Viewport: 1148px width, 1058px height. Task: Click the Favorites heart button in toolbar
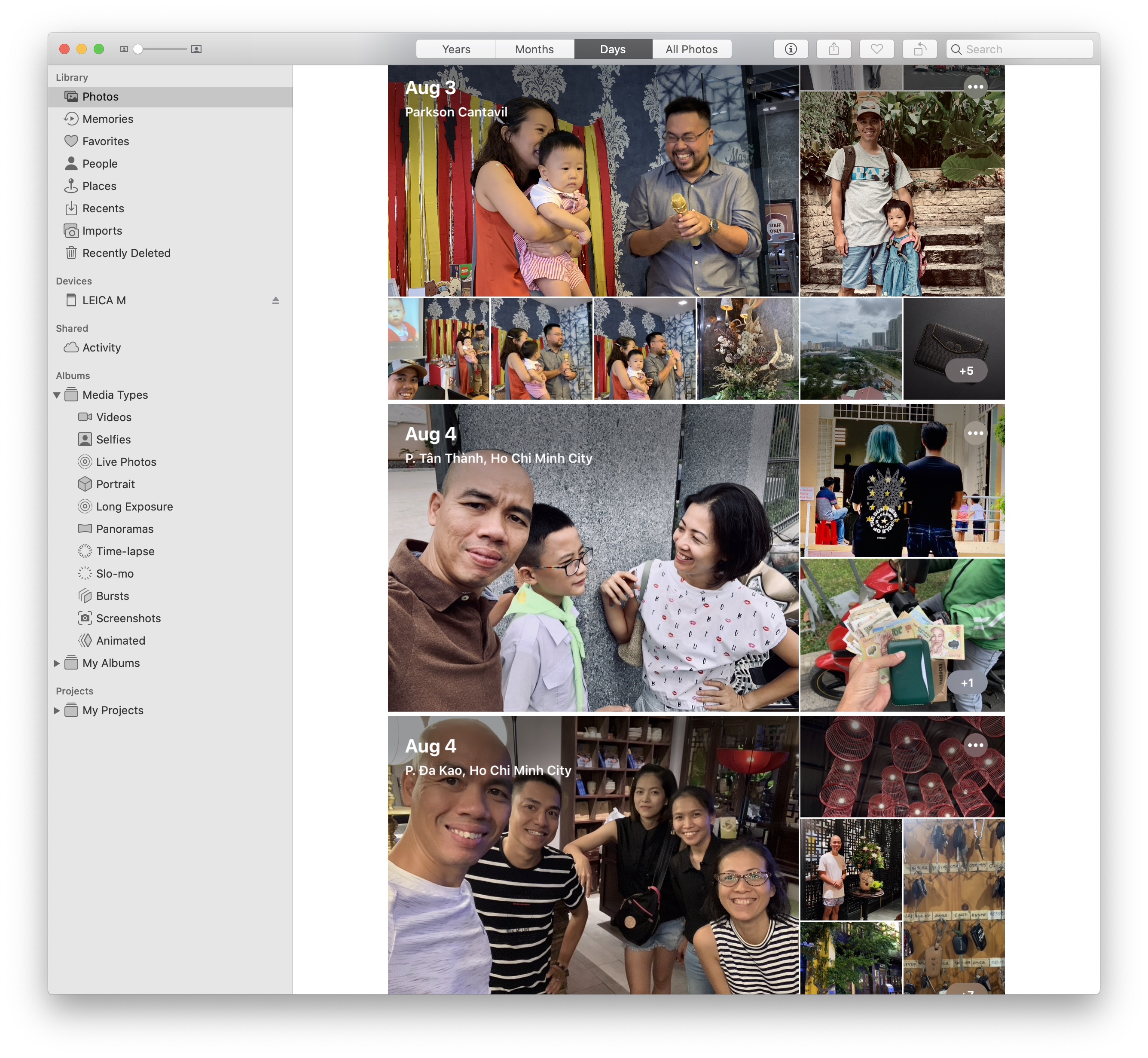[x=876, y=49]
